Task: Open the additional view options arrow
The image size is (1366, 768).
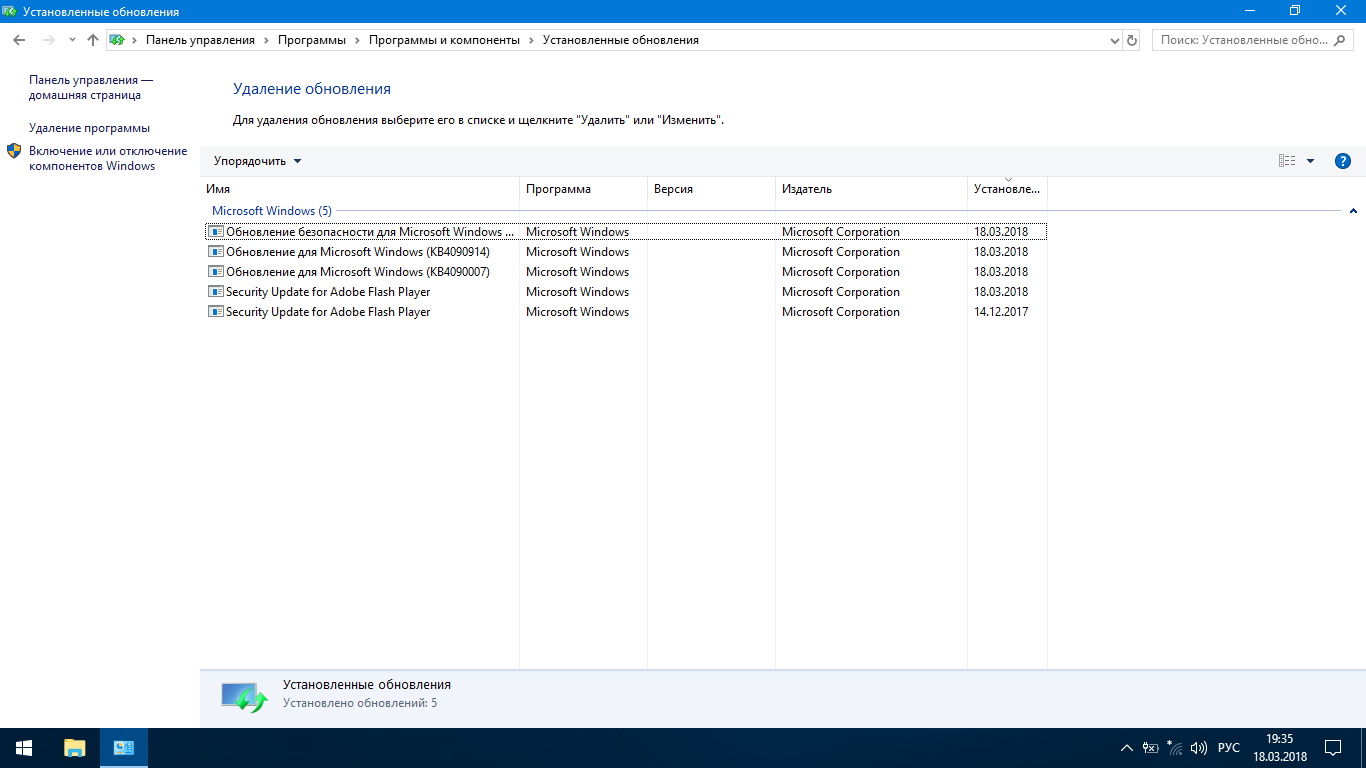Action: [x=1310, y=161]
